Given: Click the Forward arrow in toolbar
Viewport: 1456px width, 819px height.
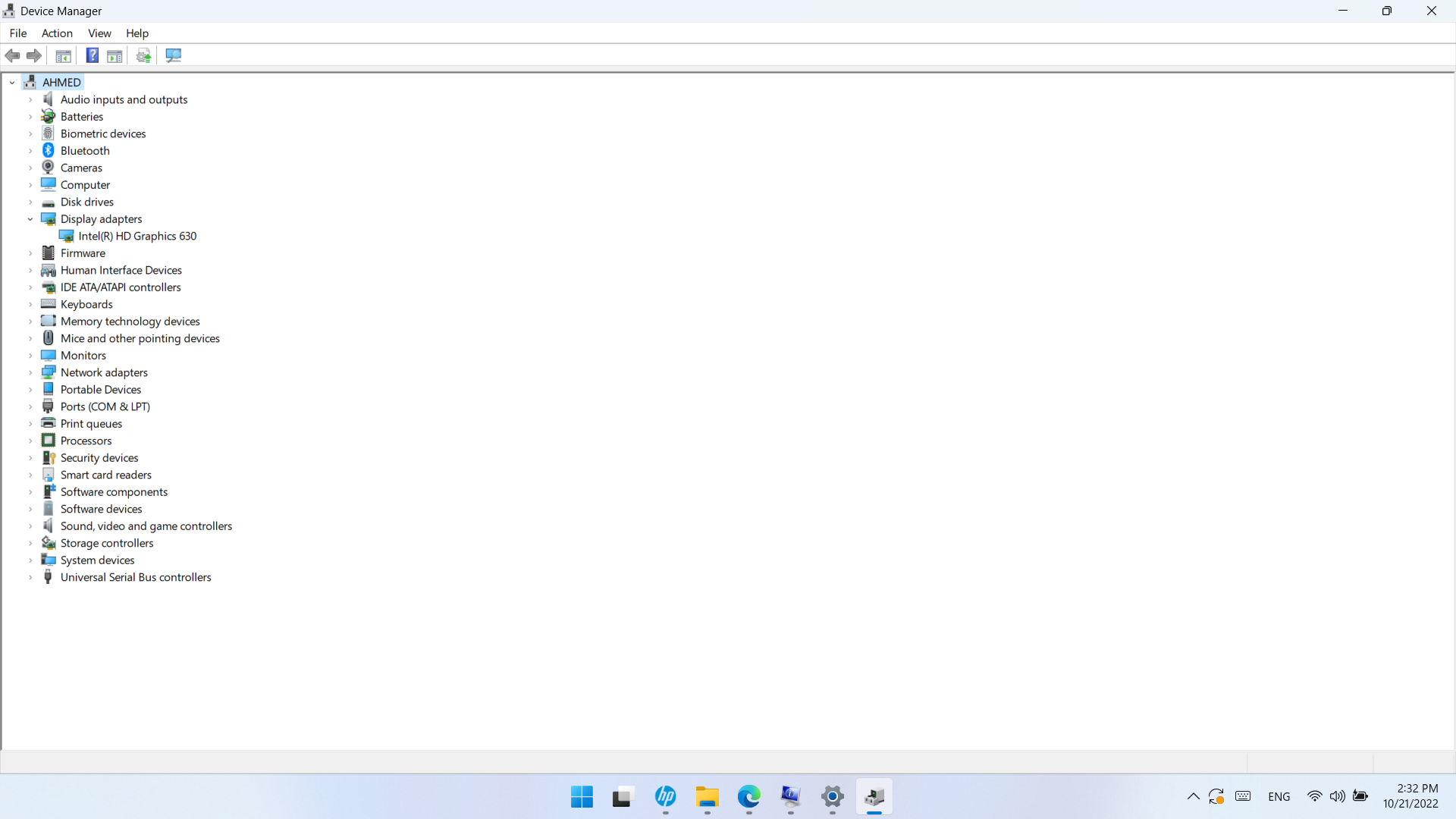Looking at the screenshot, I should click(x=34, y=55).
